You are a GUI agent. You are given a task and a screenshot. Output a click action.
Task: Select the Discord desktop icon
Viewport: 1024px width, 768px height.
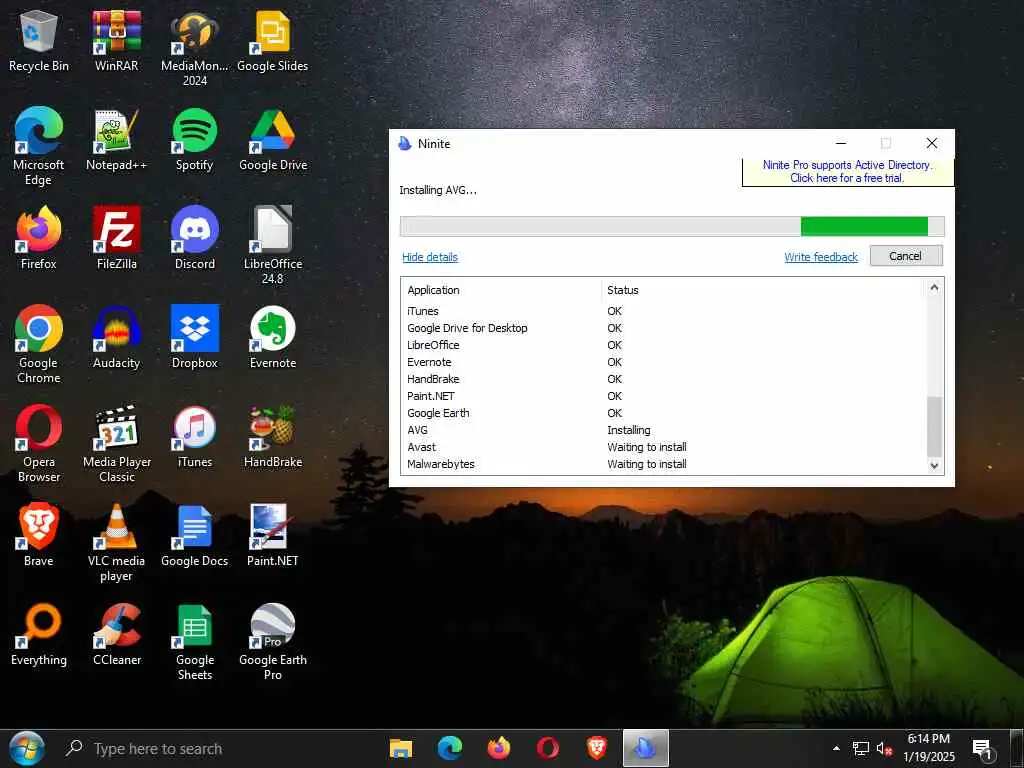pyautogui.click(x=195, y=239)
